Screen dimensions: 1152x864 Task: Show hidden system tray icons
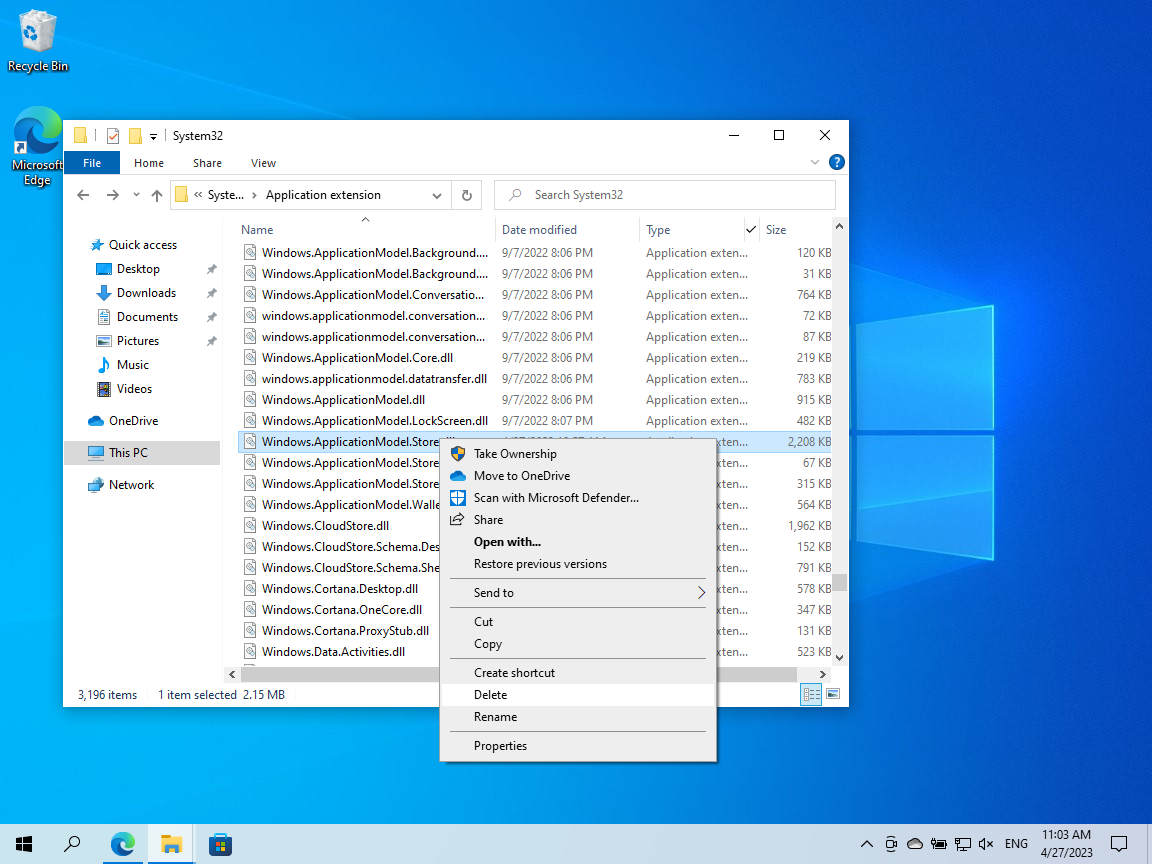point(866,844)
